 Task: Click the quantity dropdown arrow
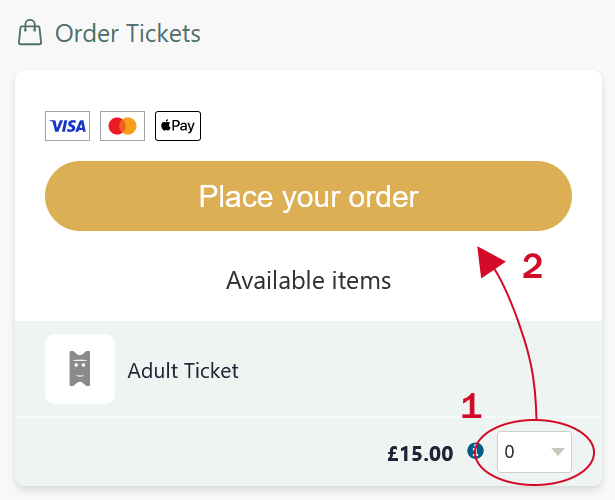[557, 453]
